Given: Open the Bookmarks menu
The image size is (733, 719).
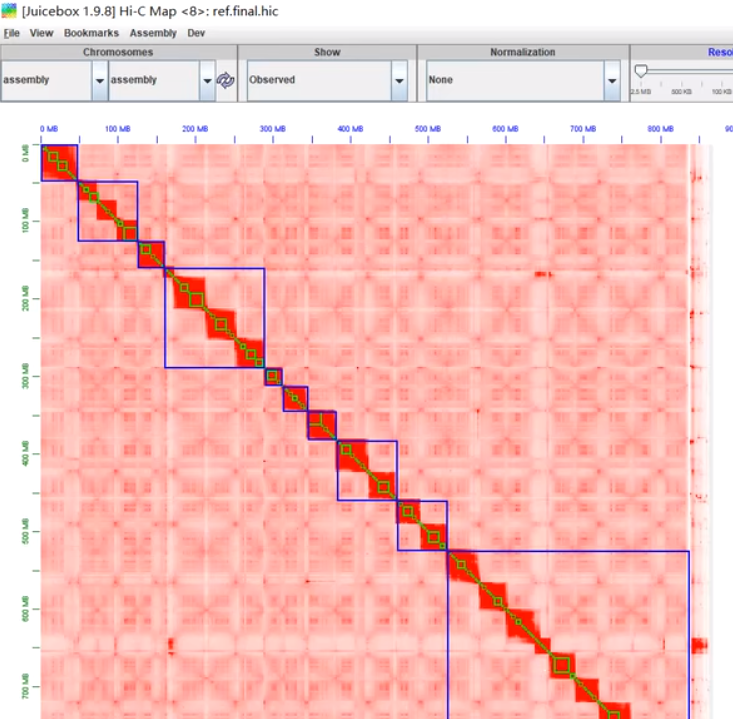Looking at the screenshot, I should [91, 33].
